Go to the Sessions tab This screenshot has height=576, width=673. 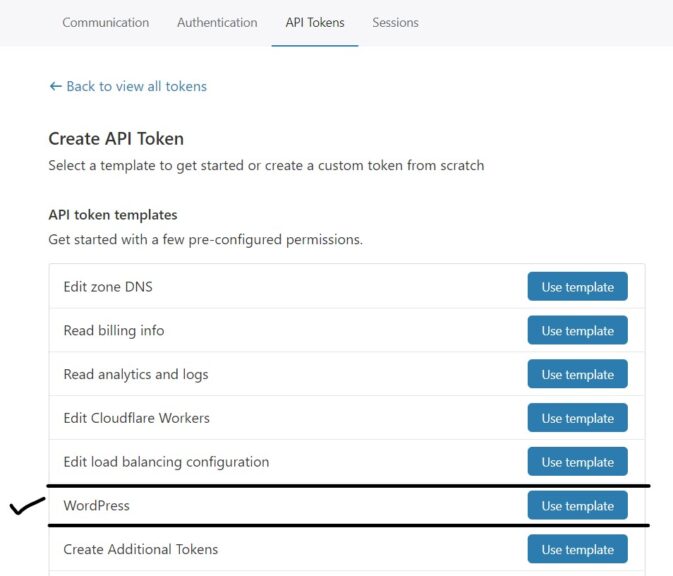(x=395, y=22)
